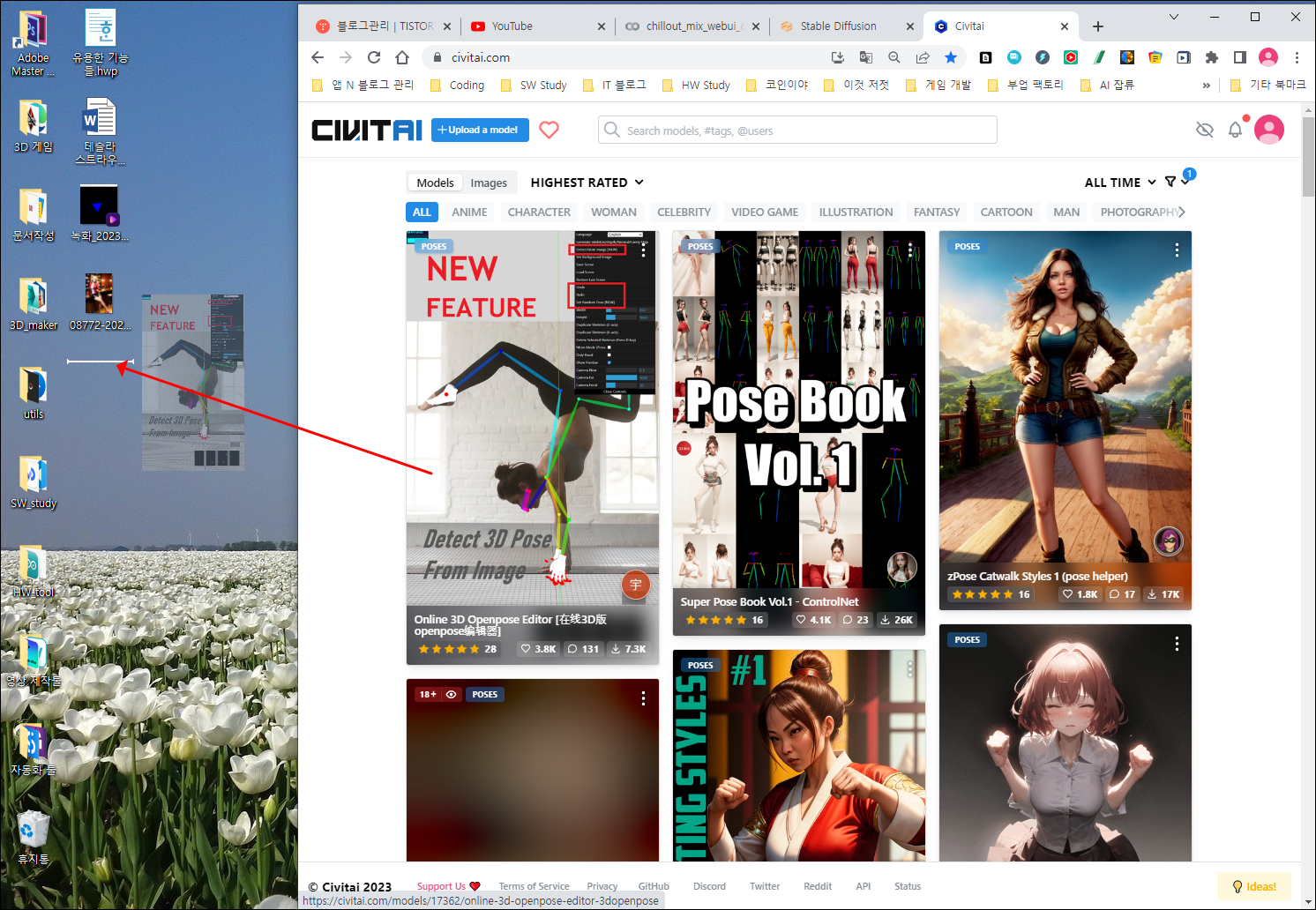Open the new tab plus button

(1098, 26)
